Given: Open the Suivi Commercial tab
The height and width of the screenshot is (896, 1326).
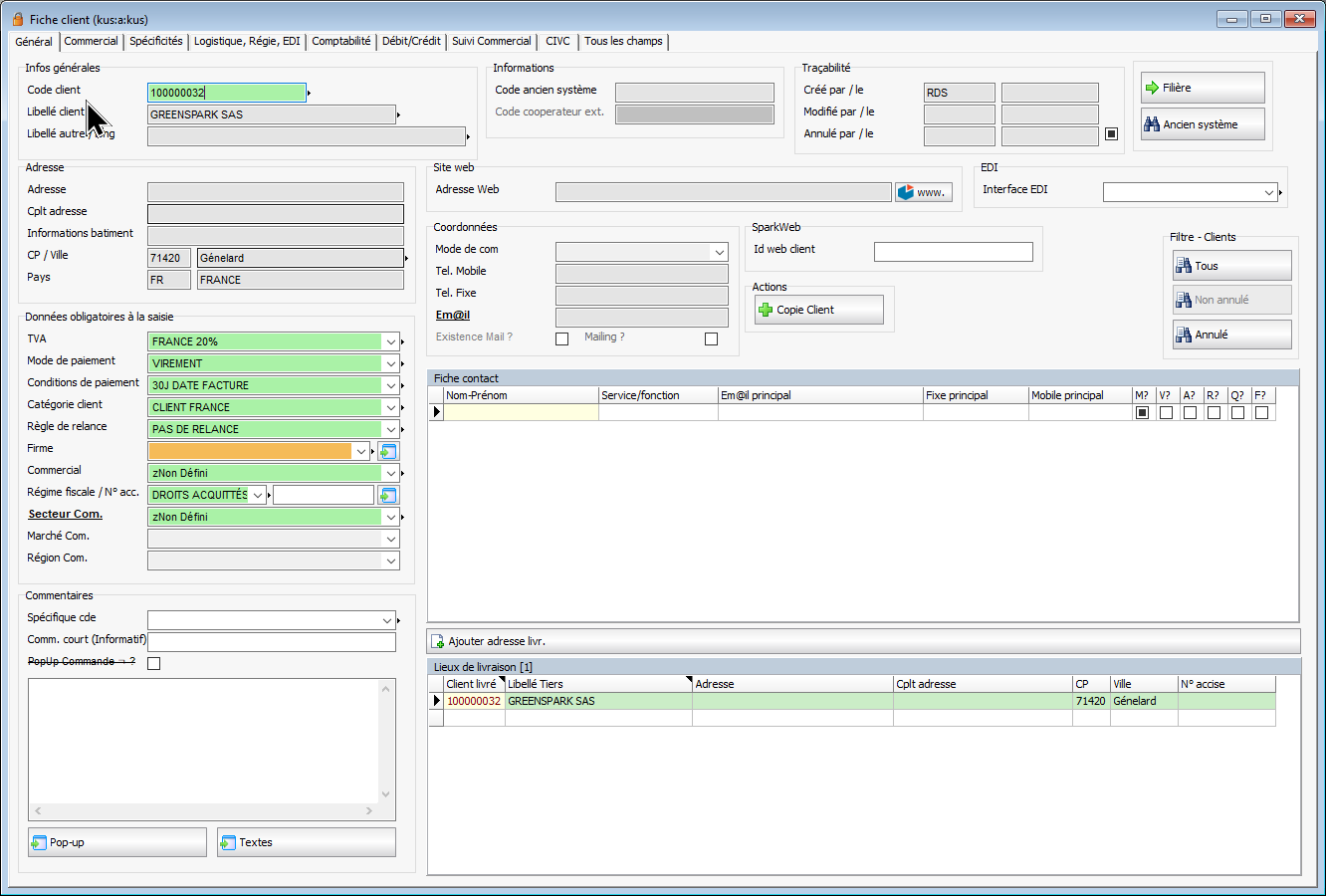Looking at the screenshot, I should [x=491, y=41].
